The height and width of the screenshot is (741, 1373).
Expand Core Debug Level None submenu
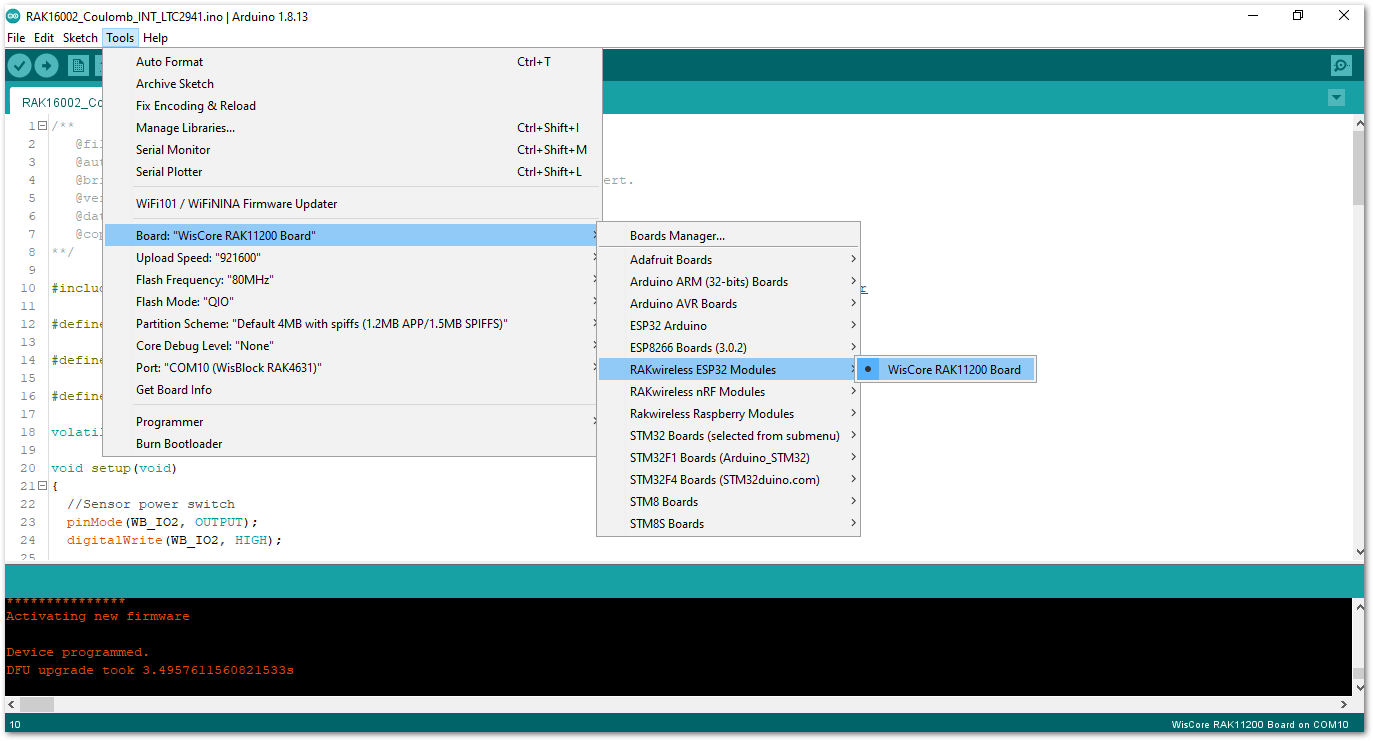point(353,346)
